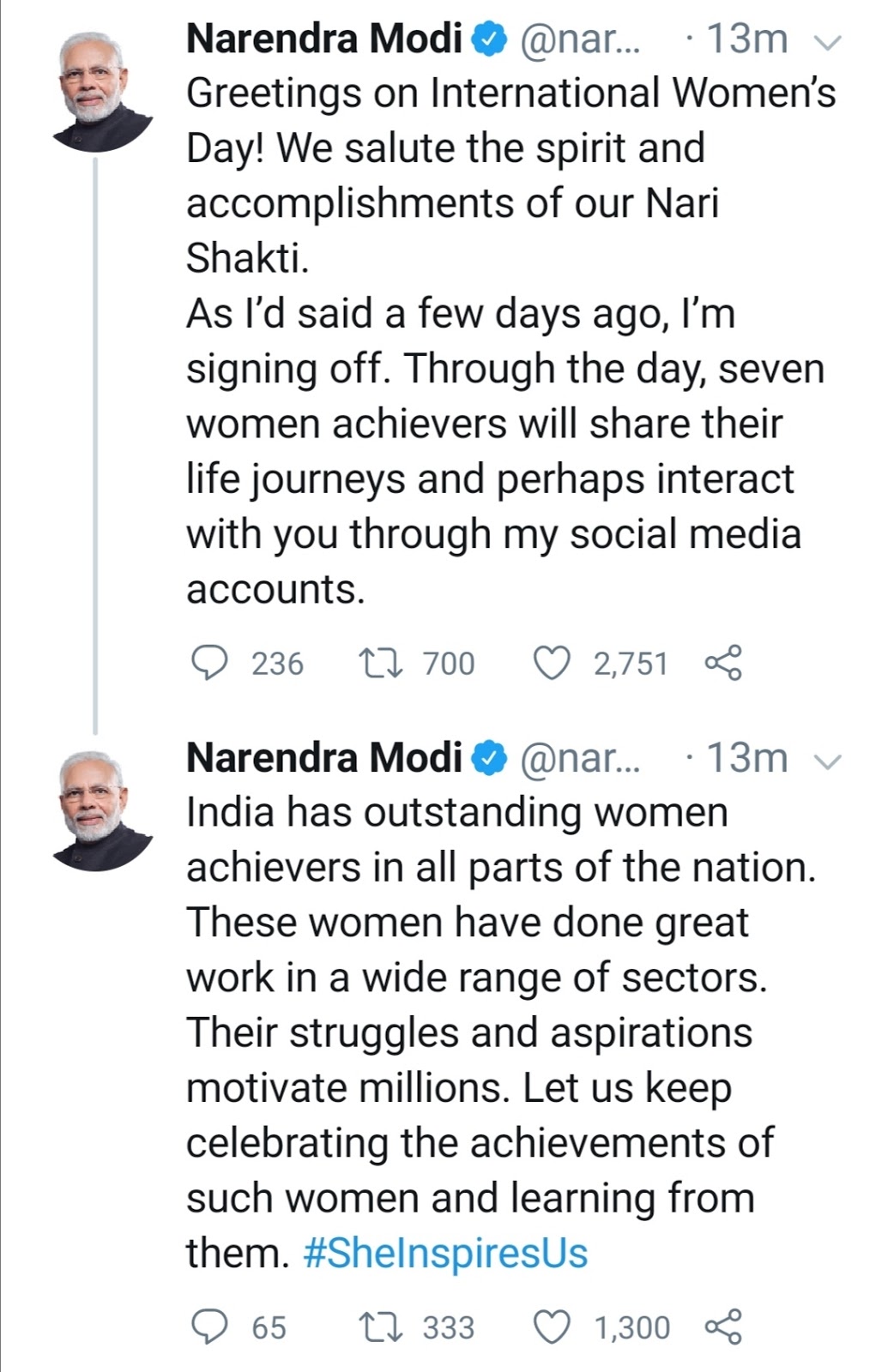Expand the second tweet's chevron options
Screen dimensions: 876x1372
tap(829, 760)
